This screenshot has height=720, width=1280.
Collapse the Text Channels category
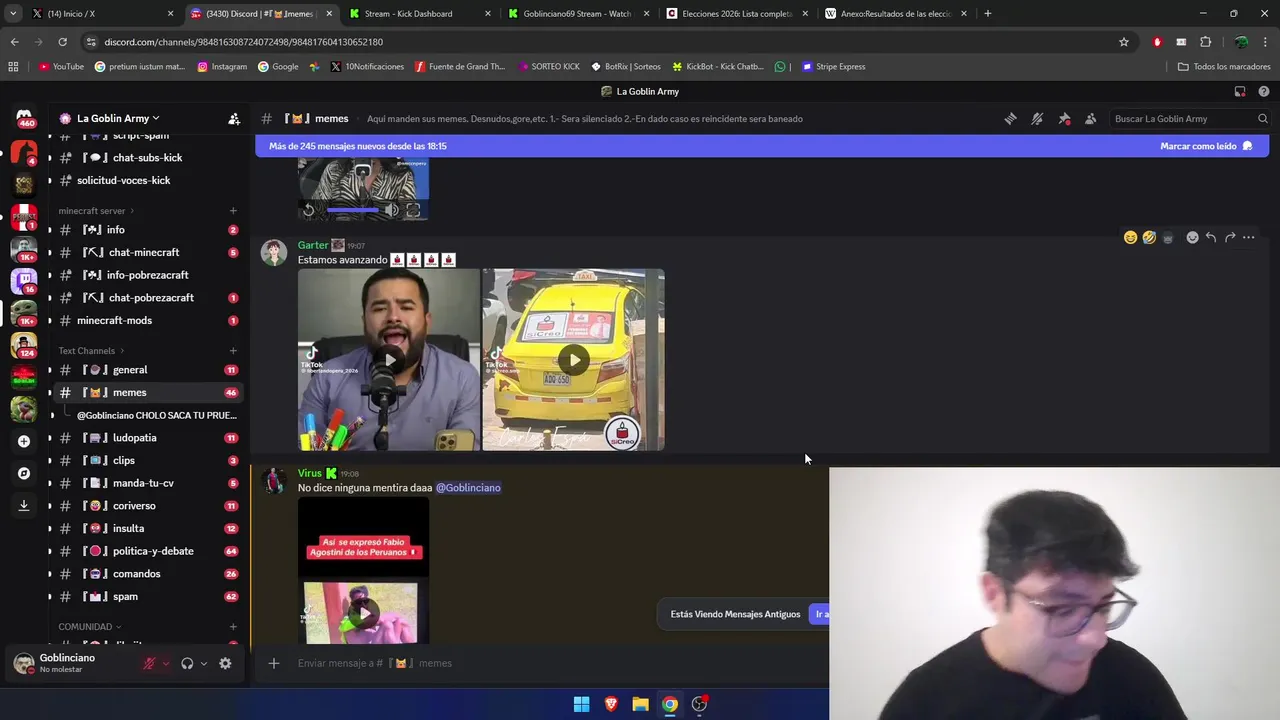pos(92,351)
